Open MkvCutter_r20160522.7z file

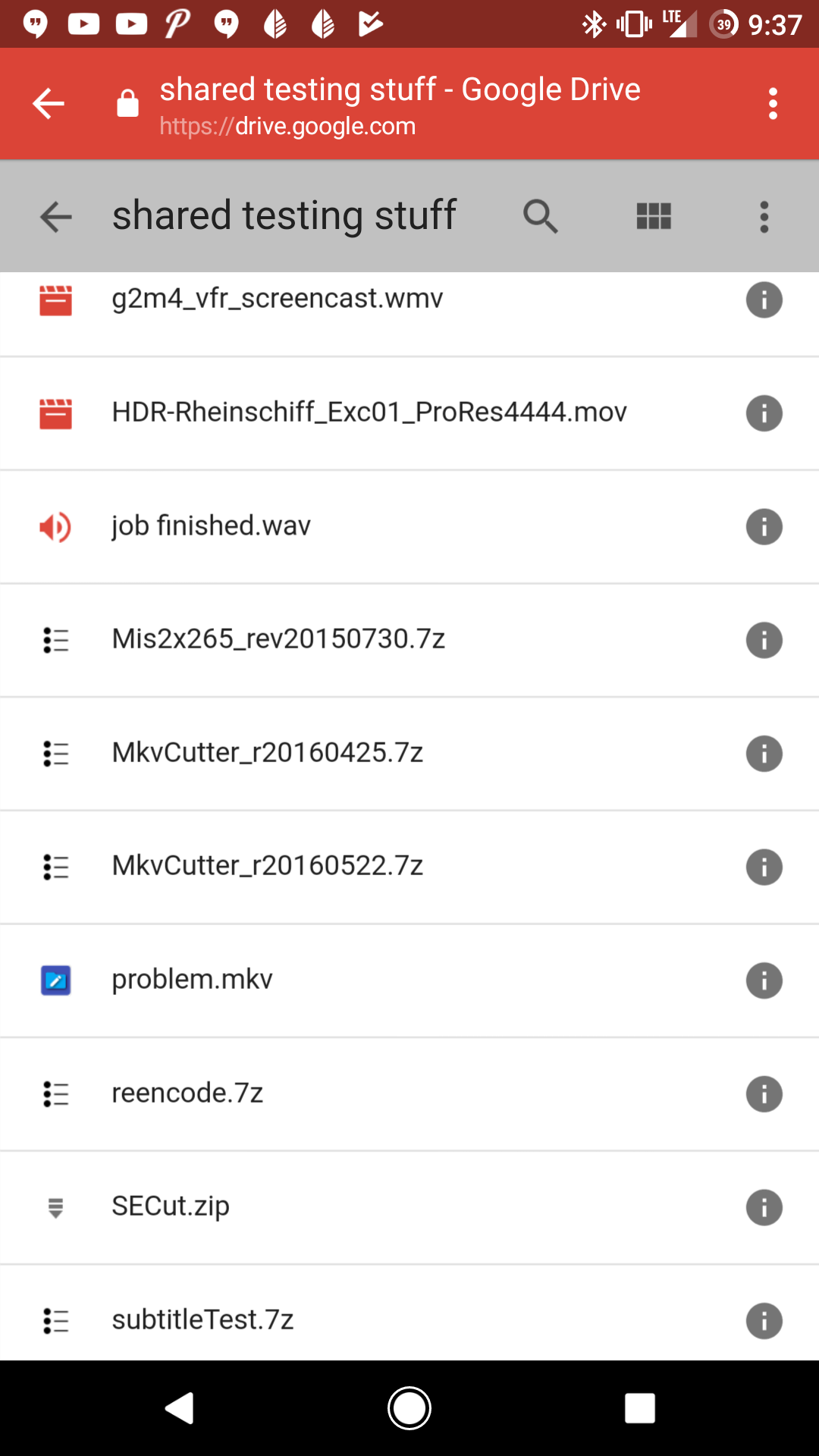pyautogui.click(x=267, y=866)
